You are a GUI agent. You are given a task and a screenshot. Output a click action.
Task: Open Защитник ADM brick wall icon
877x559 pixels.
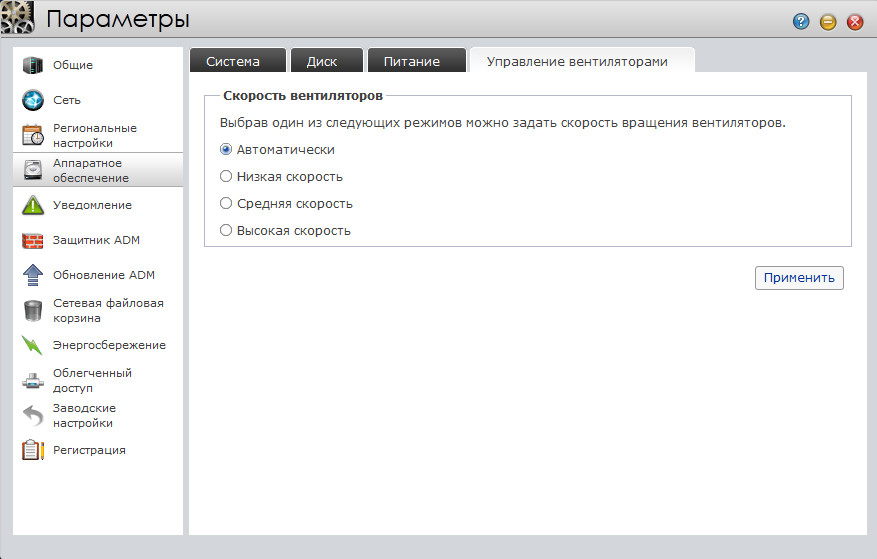pyautogui.click(x=33, y=241)
